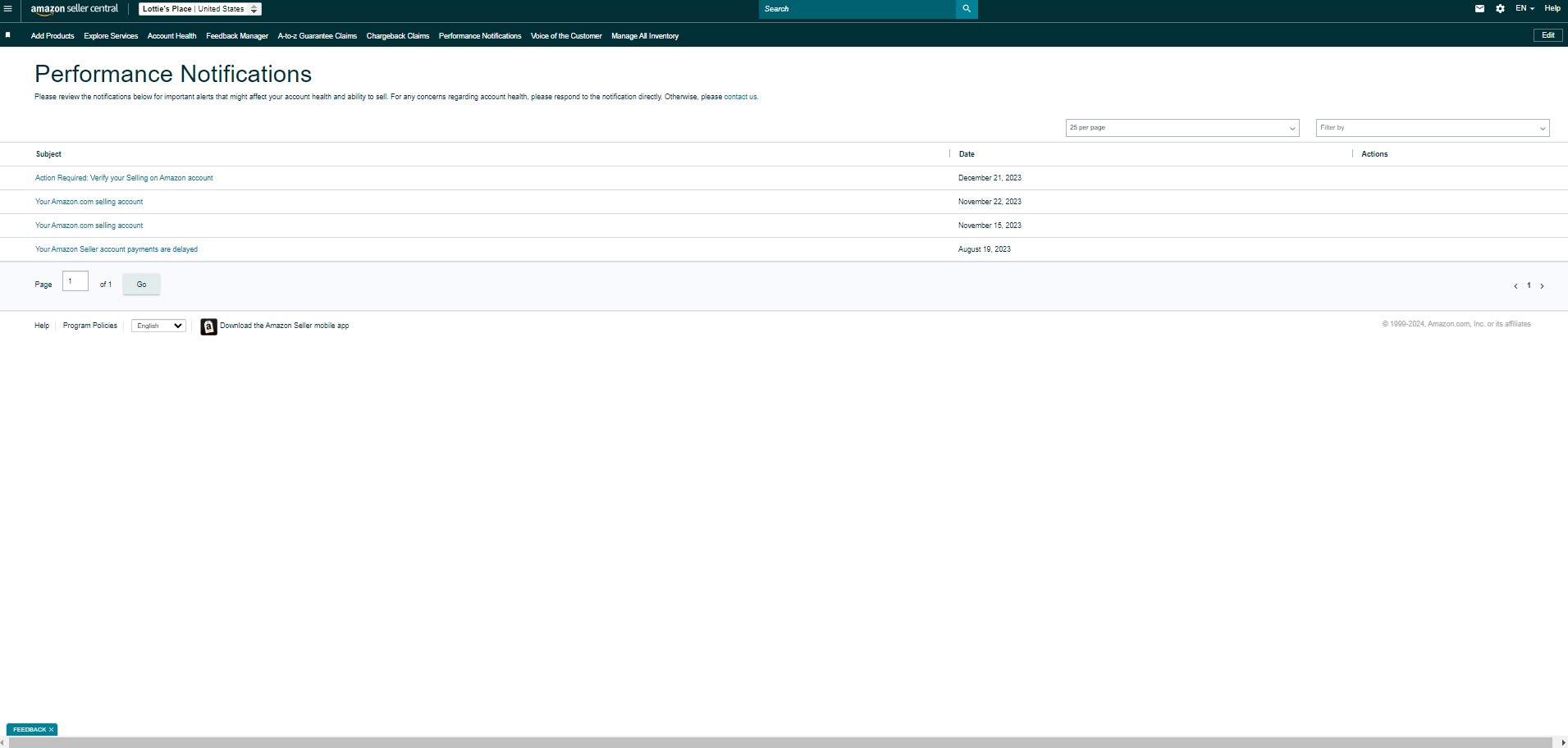Open Feedback Manager
Screen dimensions: 1568x748
pyautogui.click(x=237, y=36)
